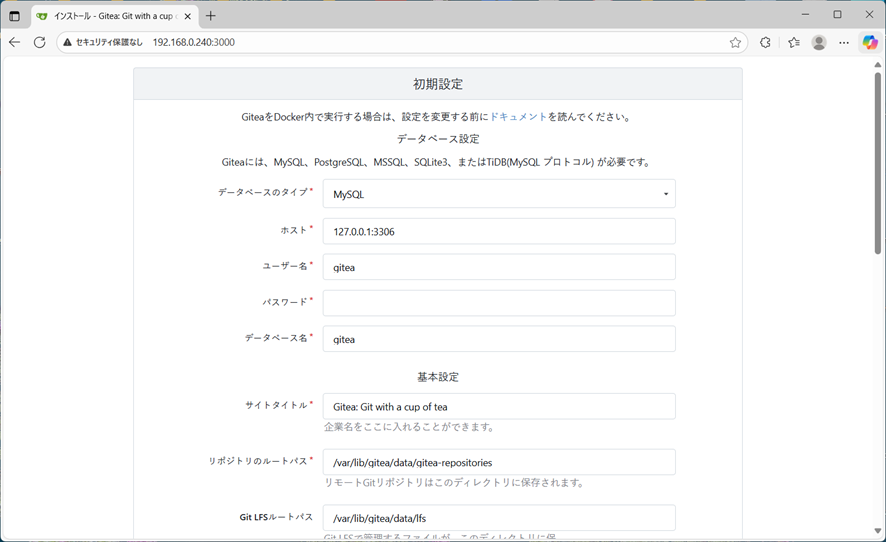886x542 pixels.
Task: Go back to the previous page
Action: 15,42
